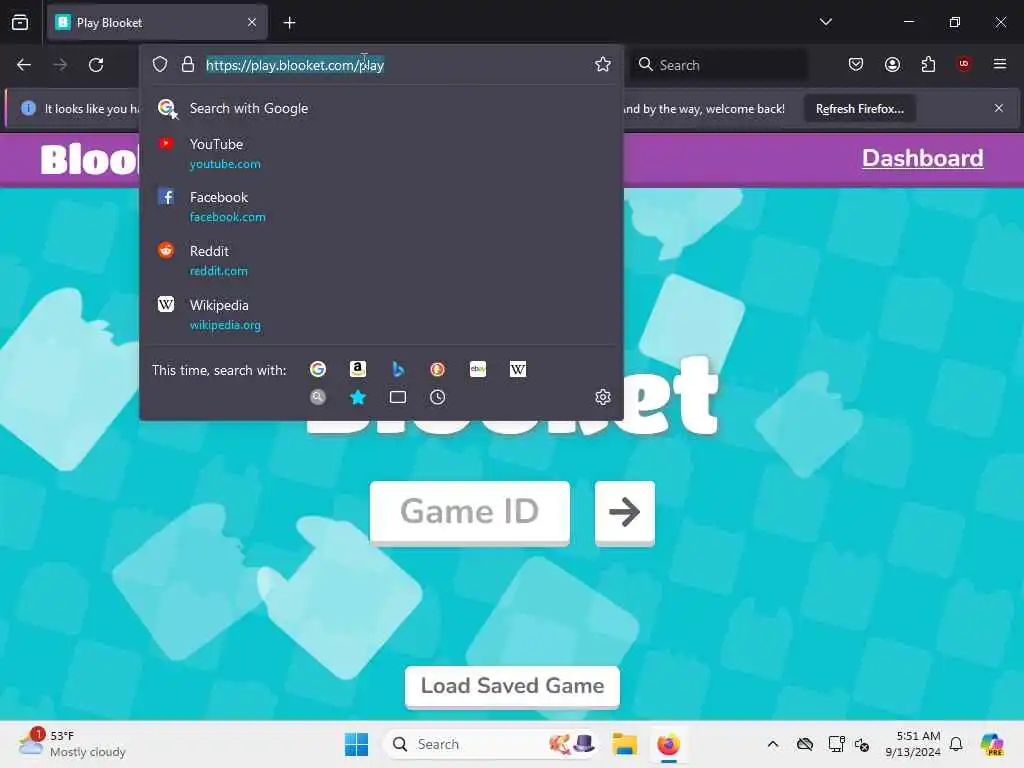The width and height of the screenshot is (1024, 768).
Task: Show hidden system tray icons chevron
Action: (x=773, y=744)
